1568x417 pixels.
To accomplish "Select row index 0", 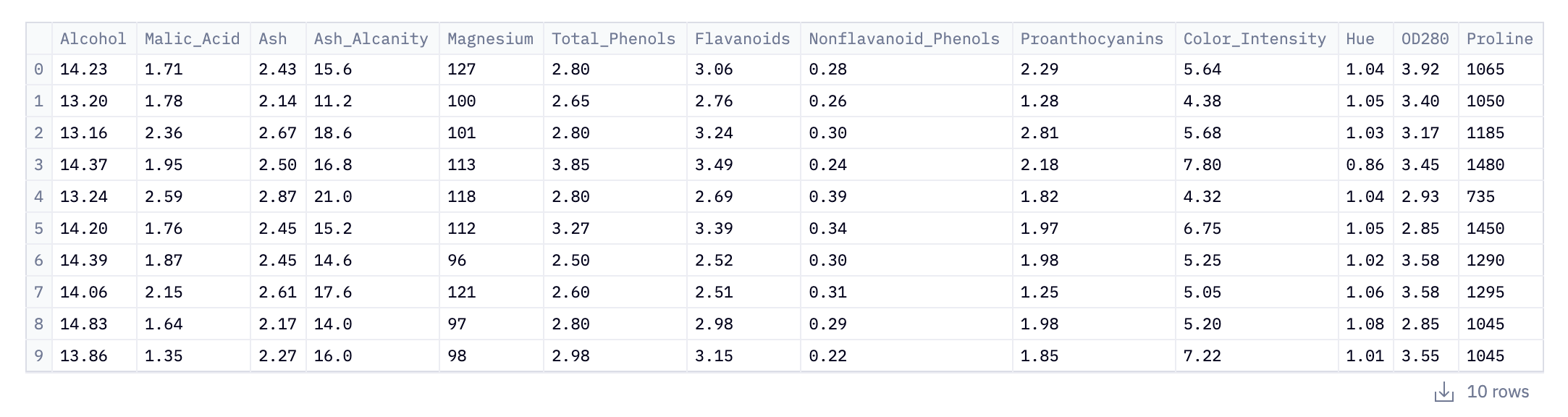I will (39, 69).
